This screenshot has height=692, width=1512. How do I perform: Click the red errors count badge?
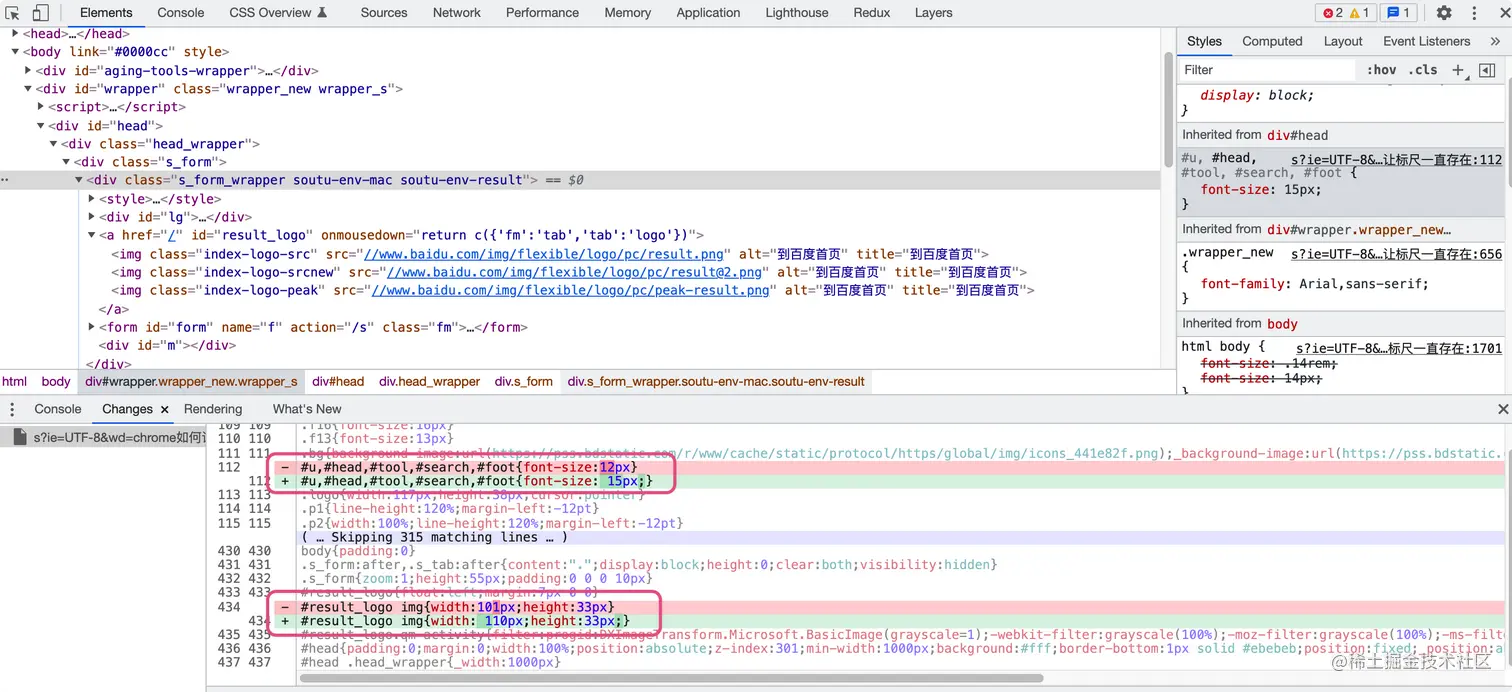click(1333, 13)
